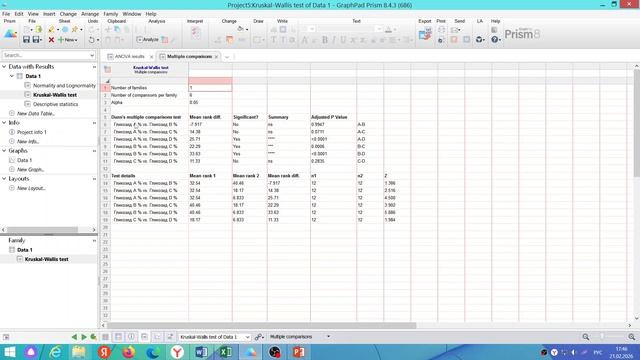Click the Analyze button in Analysis group
Viewport: 640px width, 360px height.
point(147,40)
